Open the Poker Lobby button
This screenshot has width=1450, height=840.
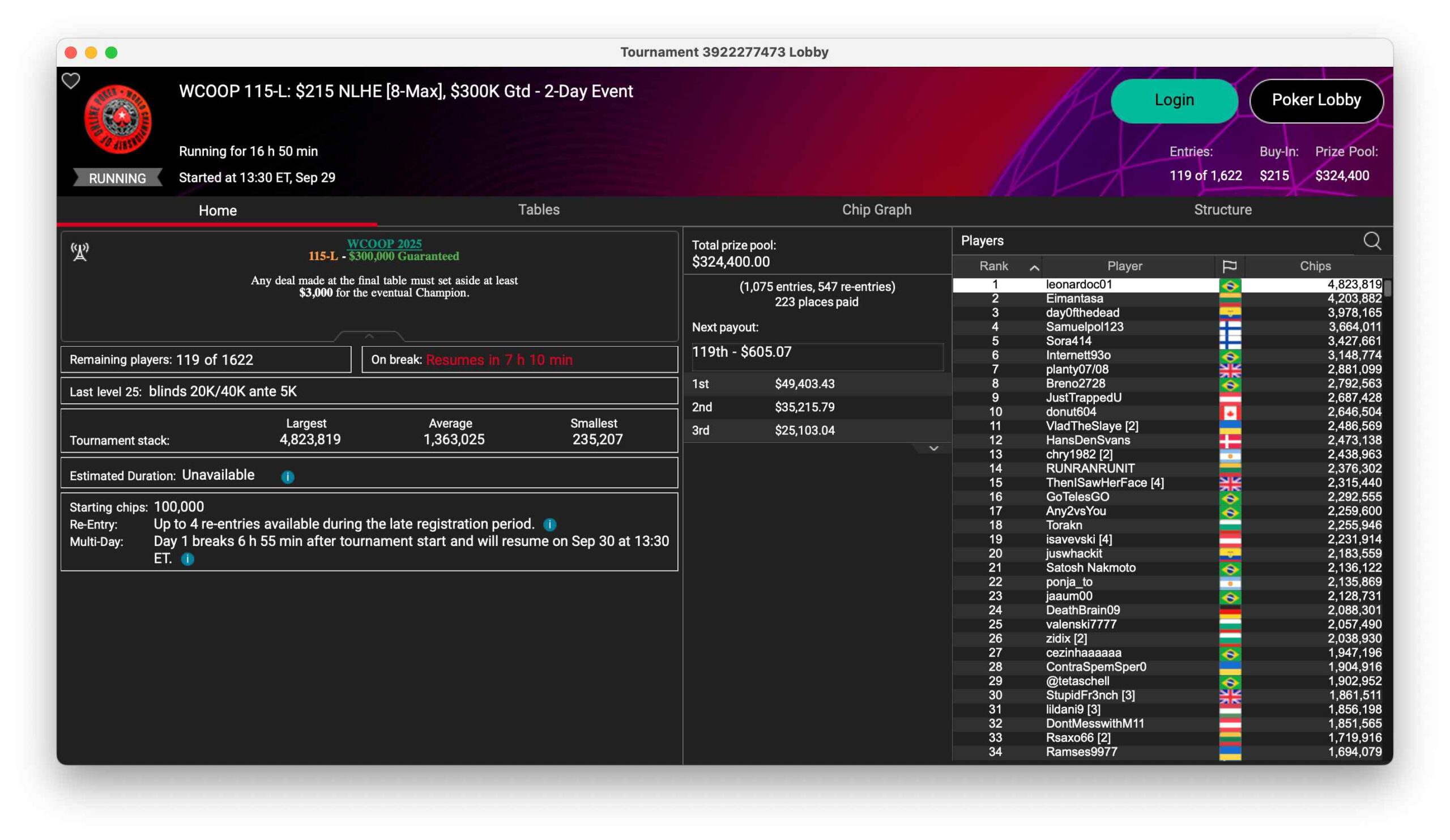[x=1316, y=100]
